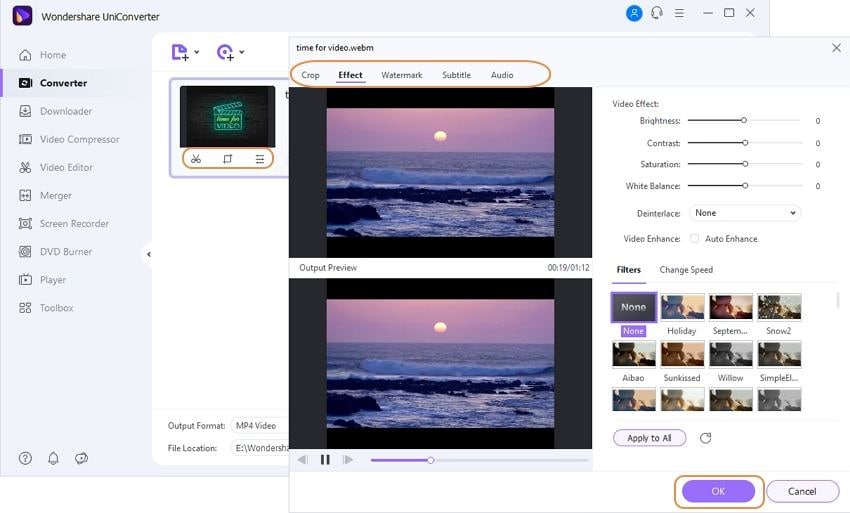This screenshot has width=850, height=513.
Task: Apply the SimpleEl... filter
Action: pyautogui.click(x=779, y=354)
